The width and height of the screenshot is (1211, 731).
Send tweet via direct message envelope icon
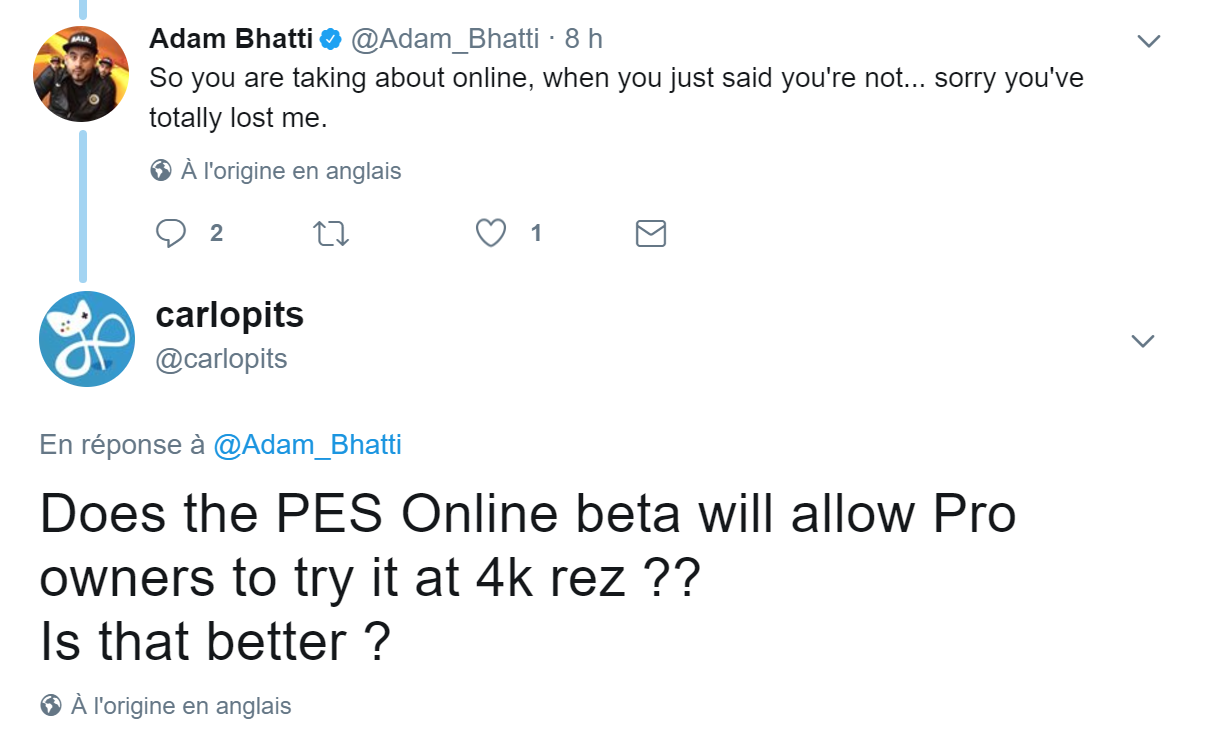(651, 234)
